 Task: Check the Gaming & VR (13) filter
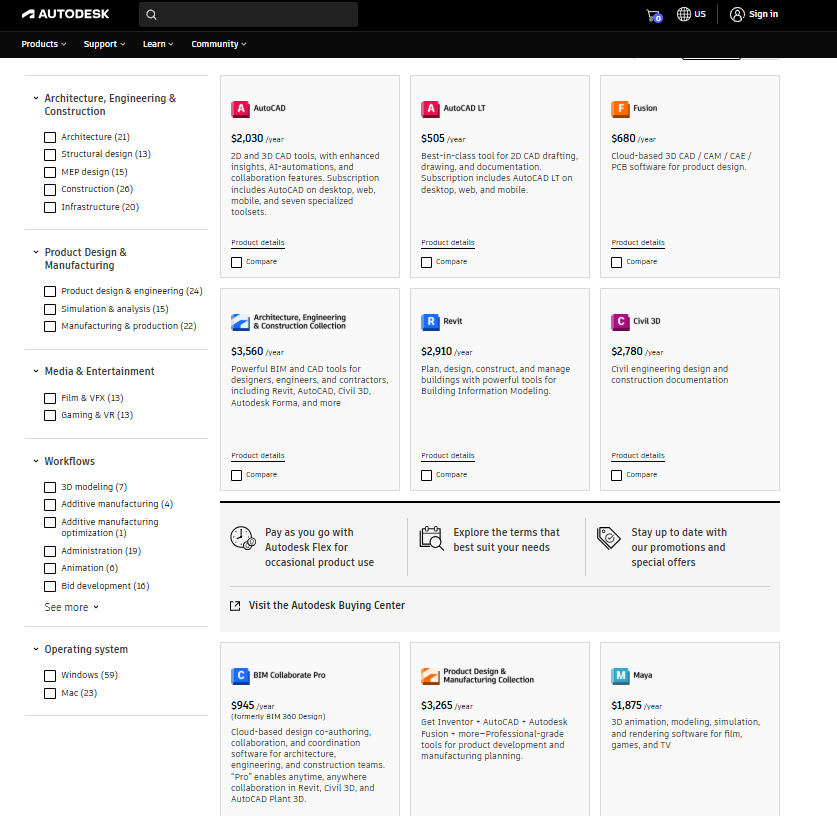[x=50, y=416]
